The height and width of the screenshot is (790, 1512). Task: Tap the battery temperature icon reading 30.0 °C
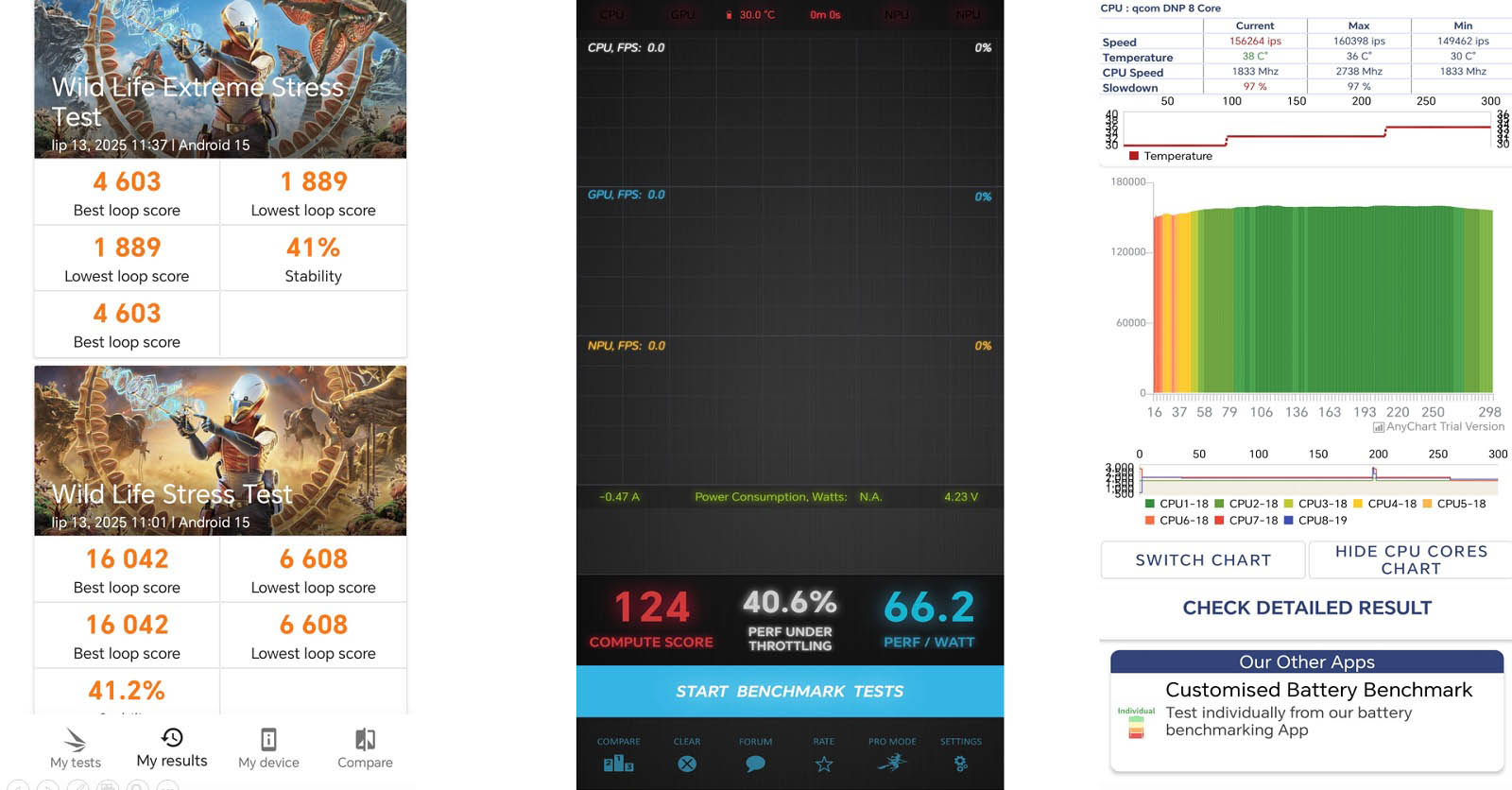(x=729, y=15)
